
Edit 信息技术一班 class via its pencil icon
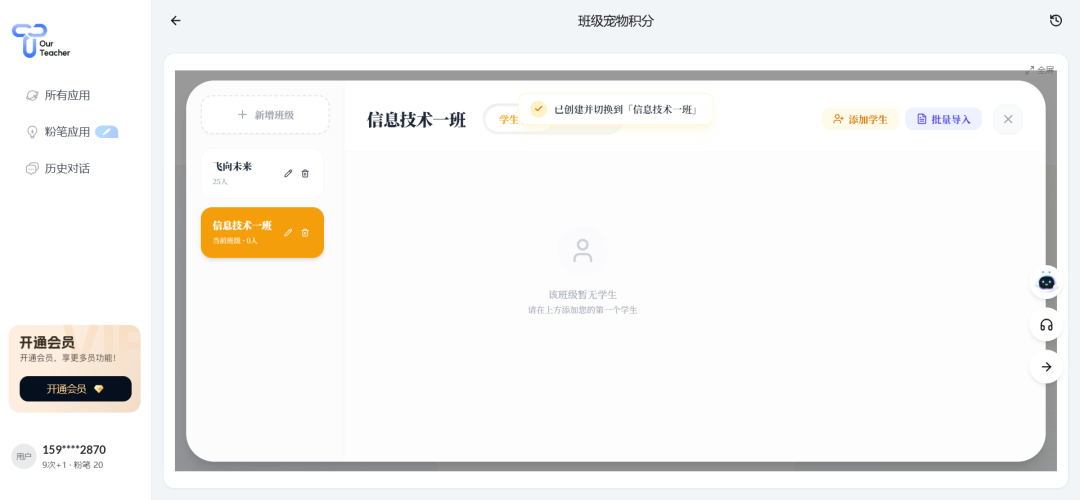pyautogui.click(x=288, y=233)
